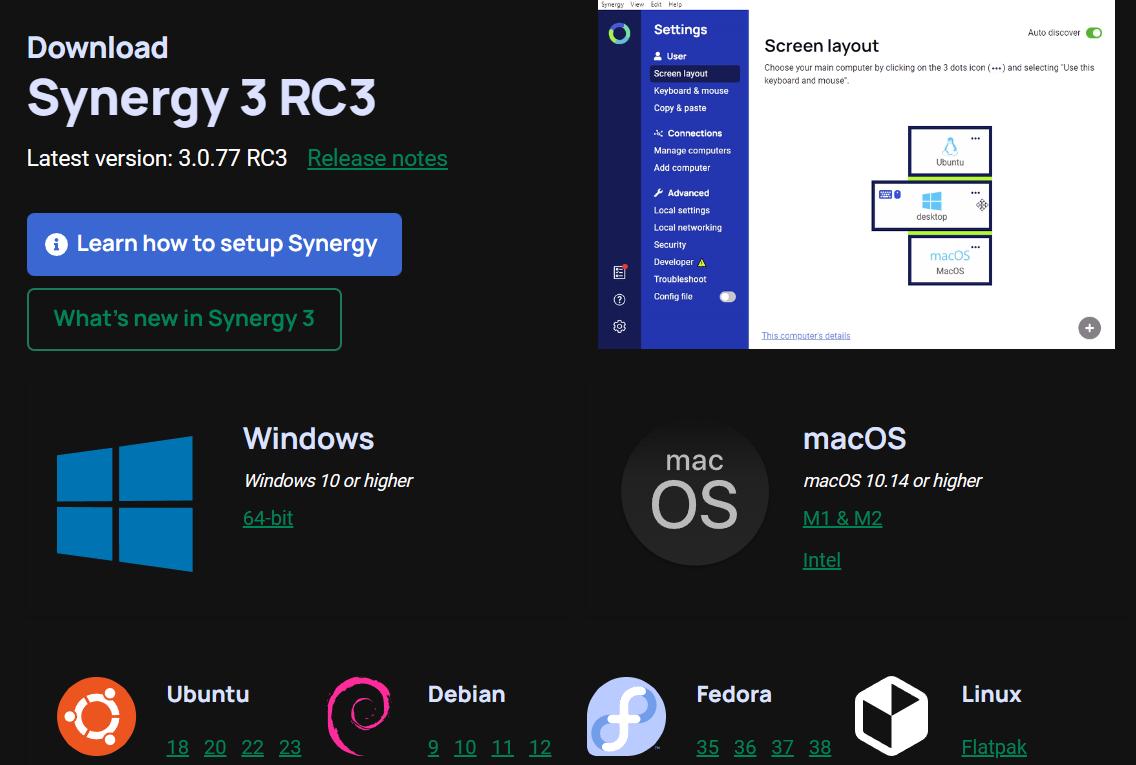Open three-dots menu on Ubuntu screen

click(x=975, y=139)
